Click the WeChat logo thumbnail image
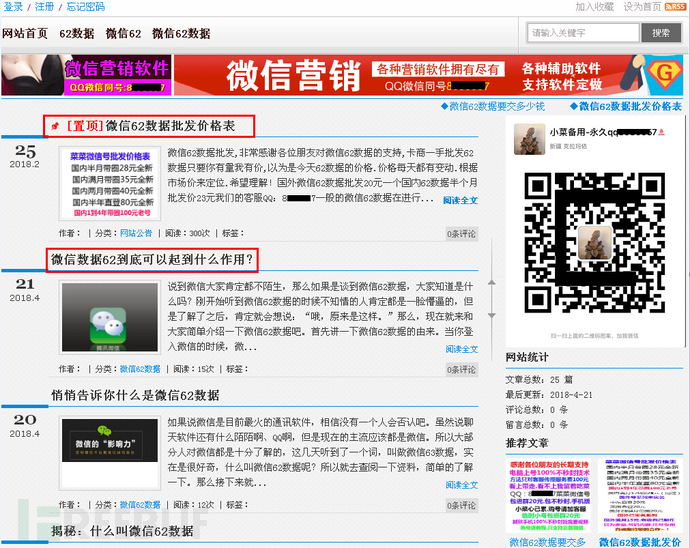This screenshot has height=548, width=690. [x=110, y=317]
